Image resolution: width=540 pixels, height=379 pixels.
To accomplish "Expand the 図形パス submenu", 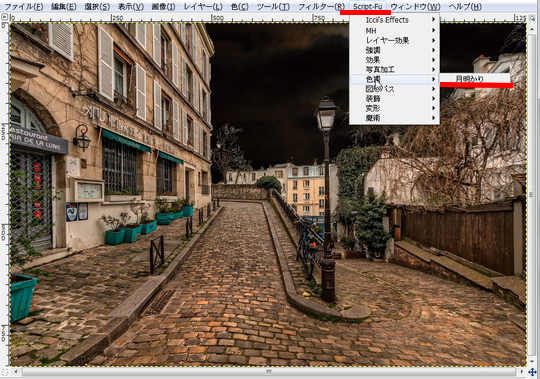I will (x=394, y=89).
